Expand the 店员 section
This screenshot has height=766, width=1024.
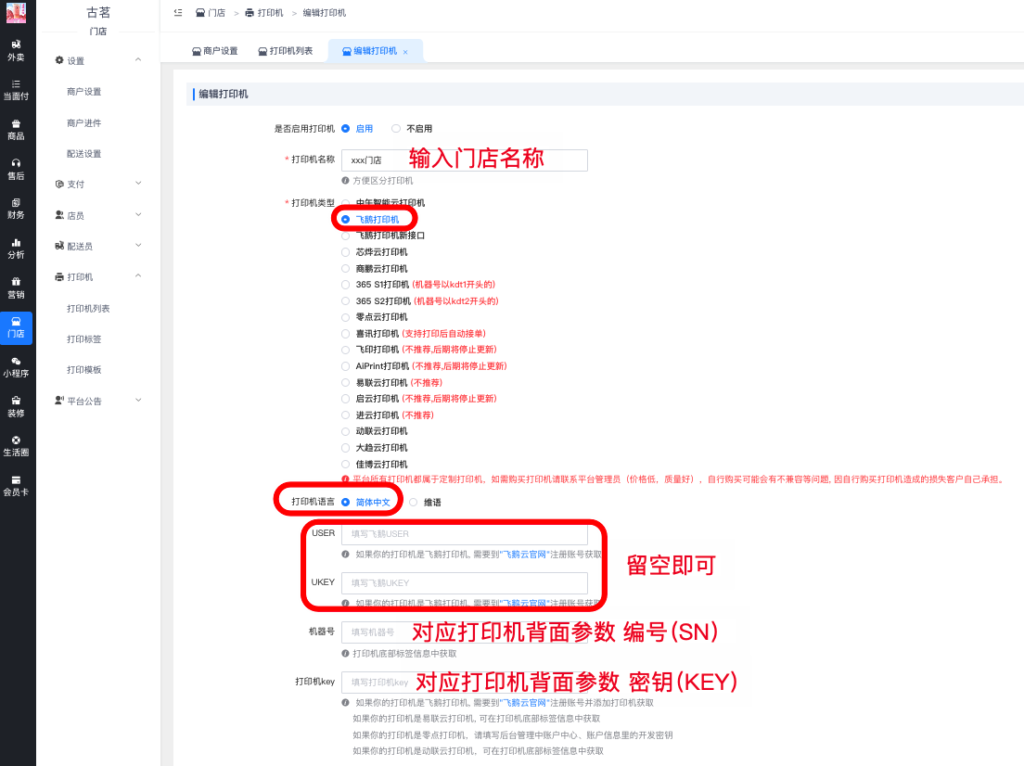click(x=77, y=215)
